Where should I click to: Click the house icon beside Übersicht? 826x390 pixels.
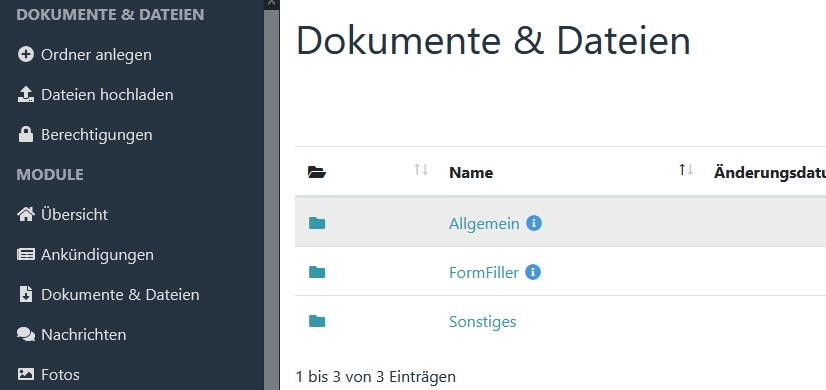click(x=25, y=214)
